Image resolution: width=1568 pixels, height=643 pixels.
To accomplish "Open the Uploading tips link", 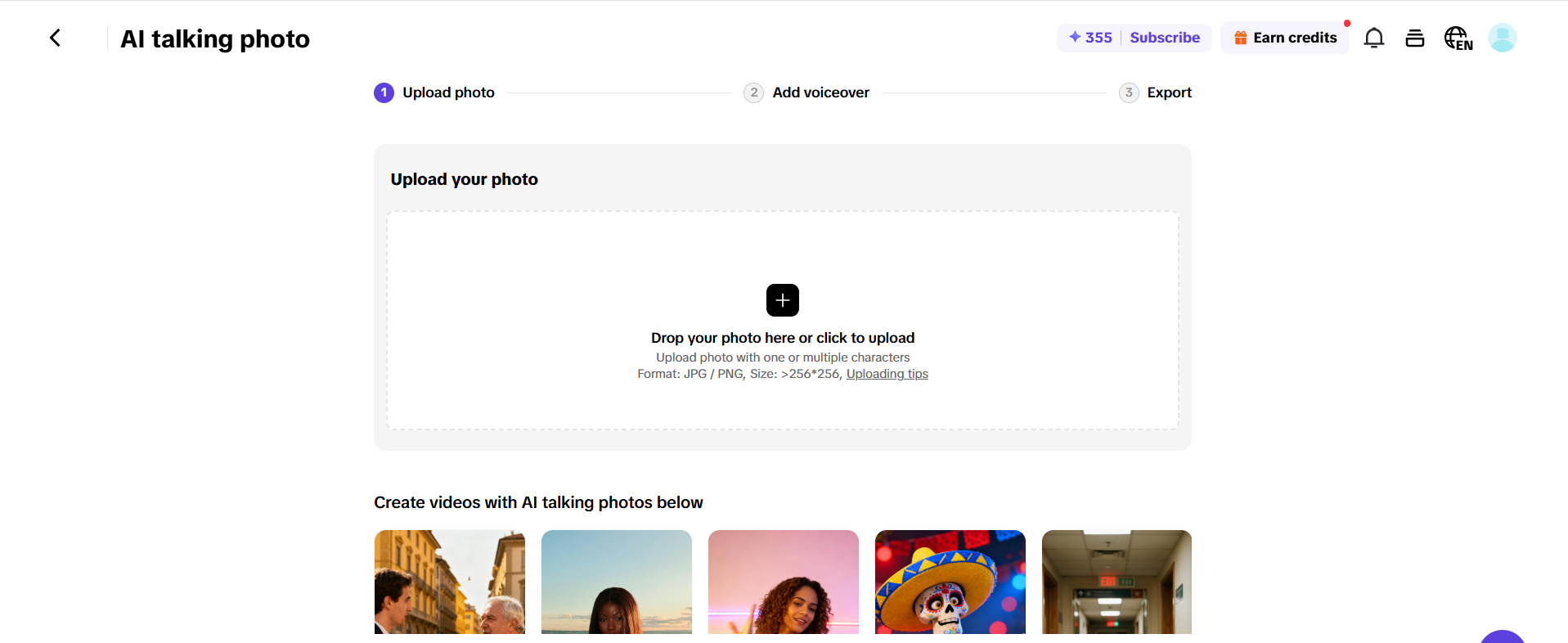I will [887, 373].
